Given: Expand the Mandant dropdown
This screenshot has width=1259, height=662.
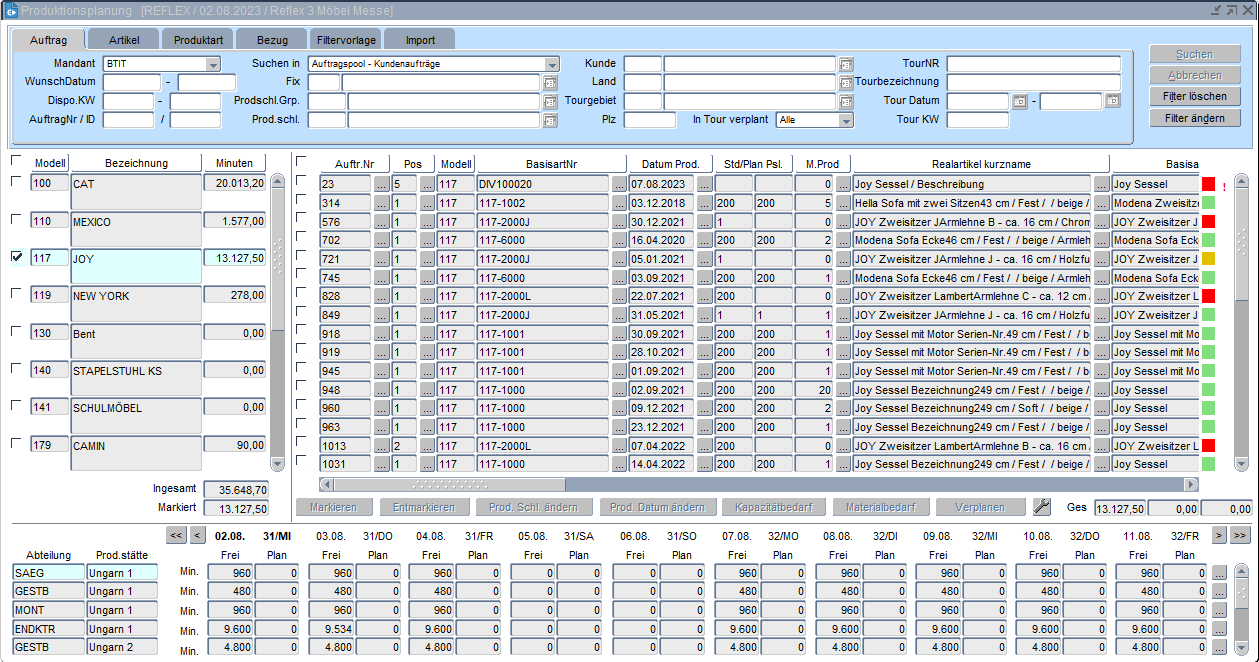Looking at the screenshot, I should 212,64.
